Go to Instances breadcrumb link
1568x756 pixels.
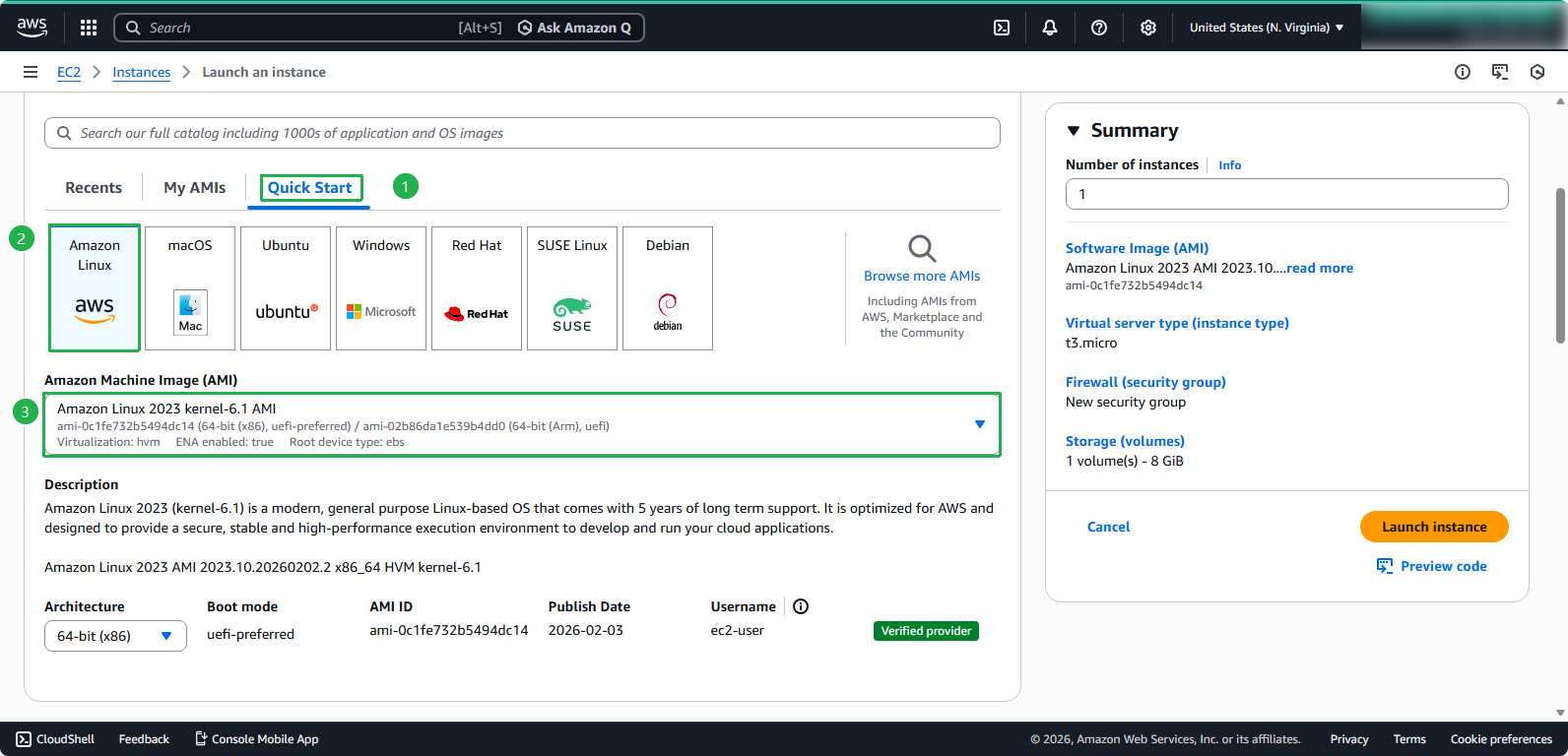click(x=141, y=72)
